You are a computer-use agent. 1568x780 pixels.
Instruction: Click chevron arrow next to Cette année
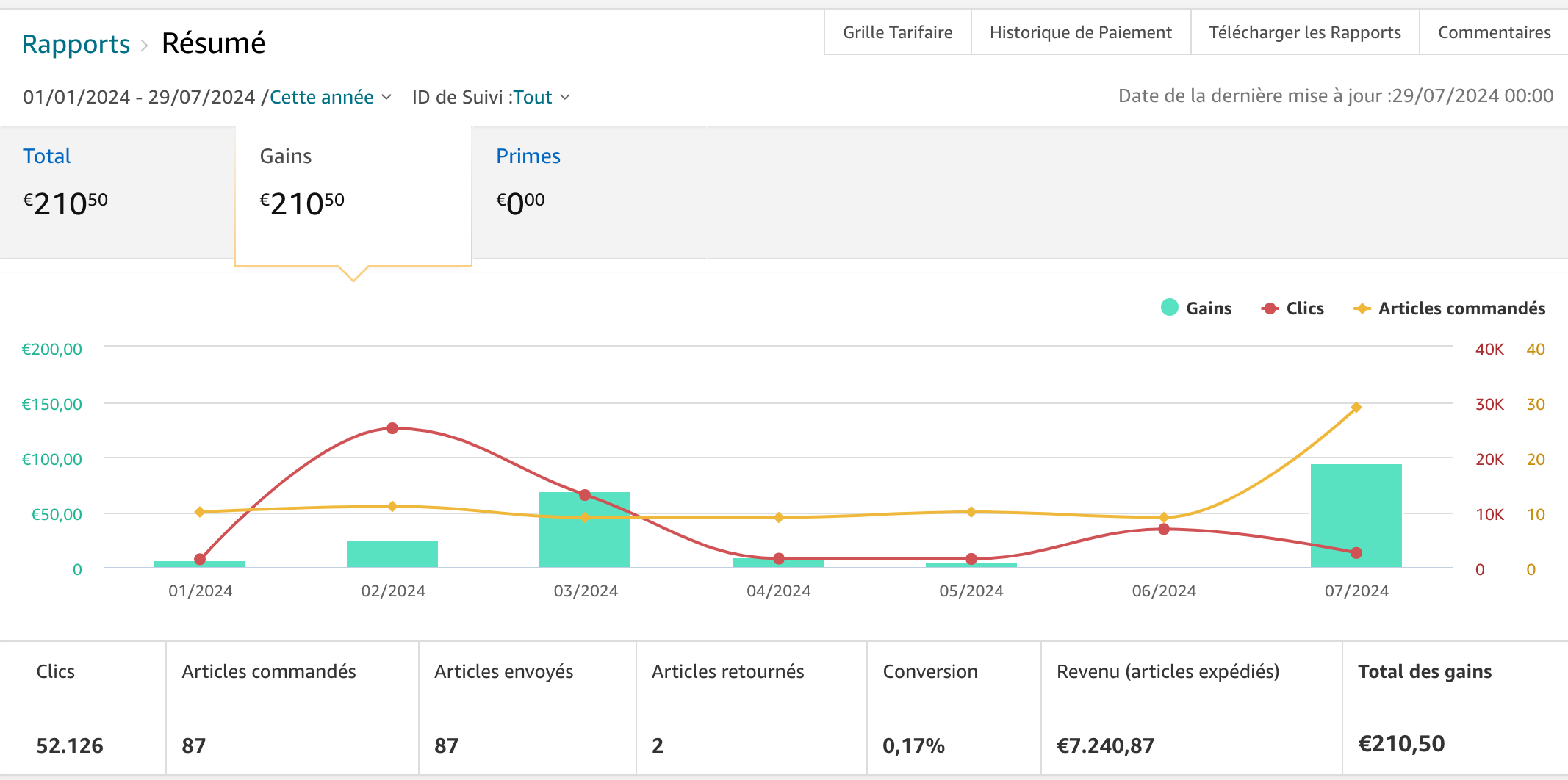386,97
